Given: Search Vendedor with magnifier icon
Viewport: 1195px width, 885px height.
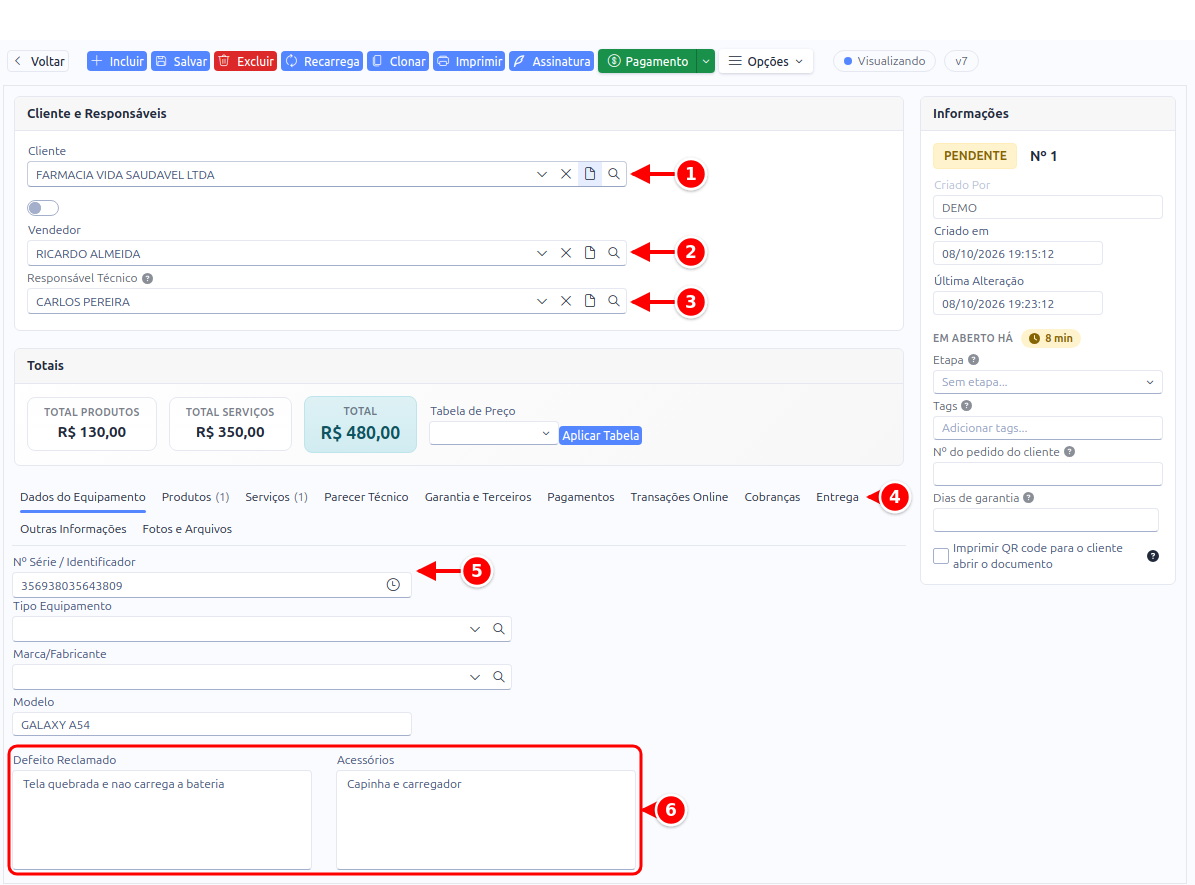Looking at the screenshot, I should 614,253.
